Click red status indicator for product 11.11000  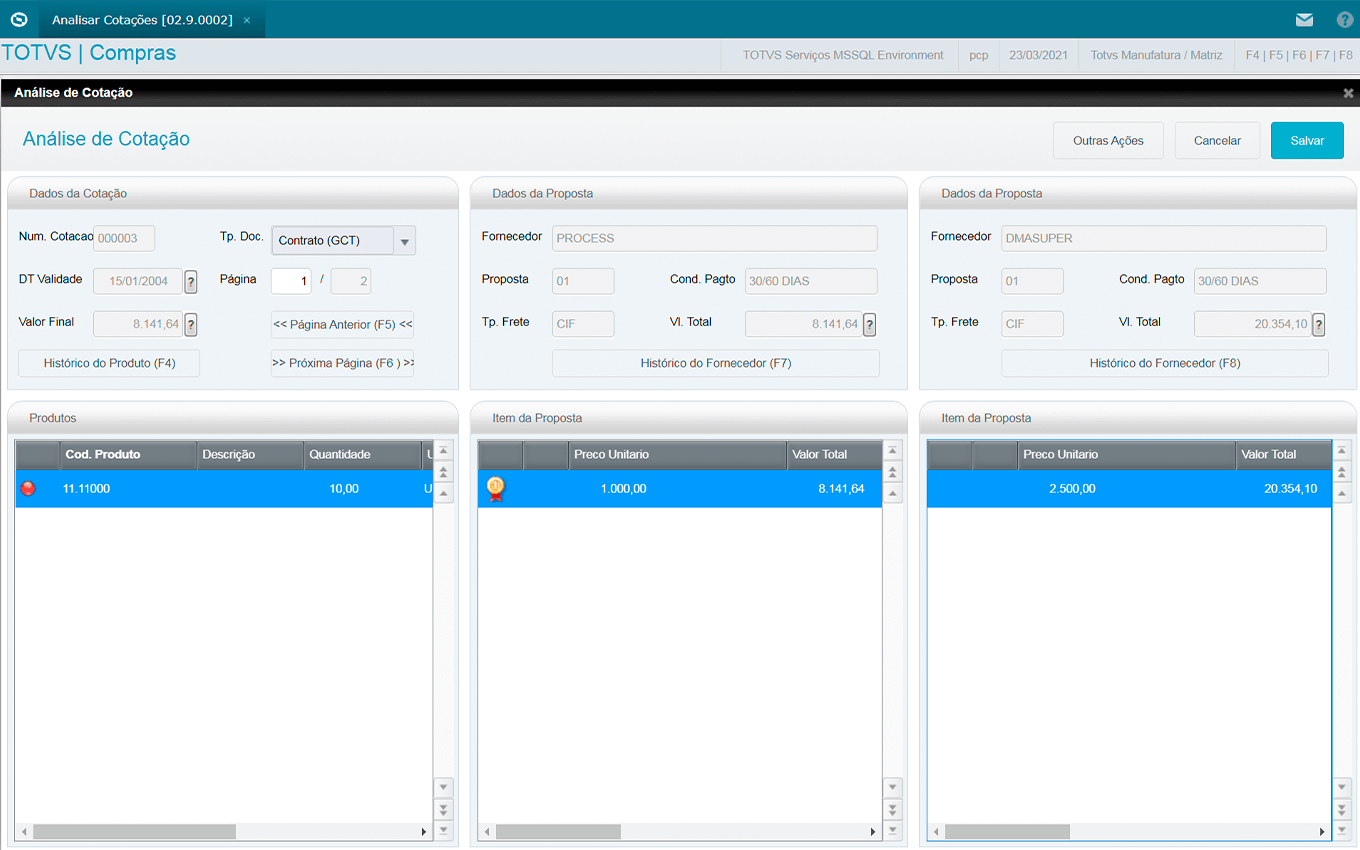28,489
